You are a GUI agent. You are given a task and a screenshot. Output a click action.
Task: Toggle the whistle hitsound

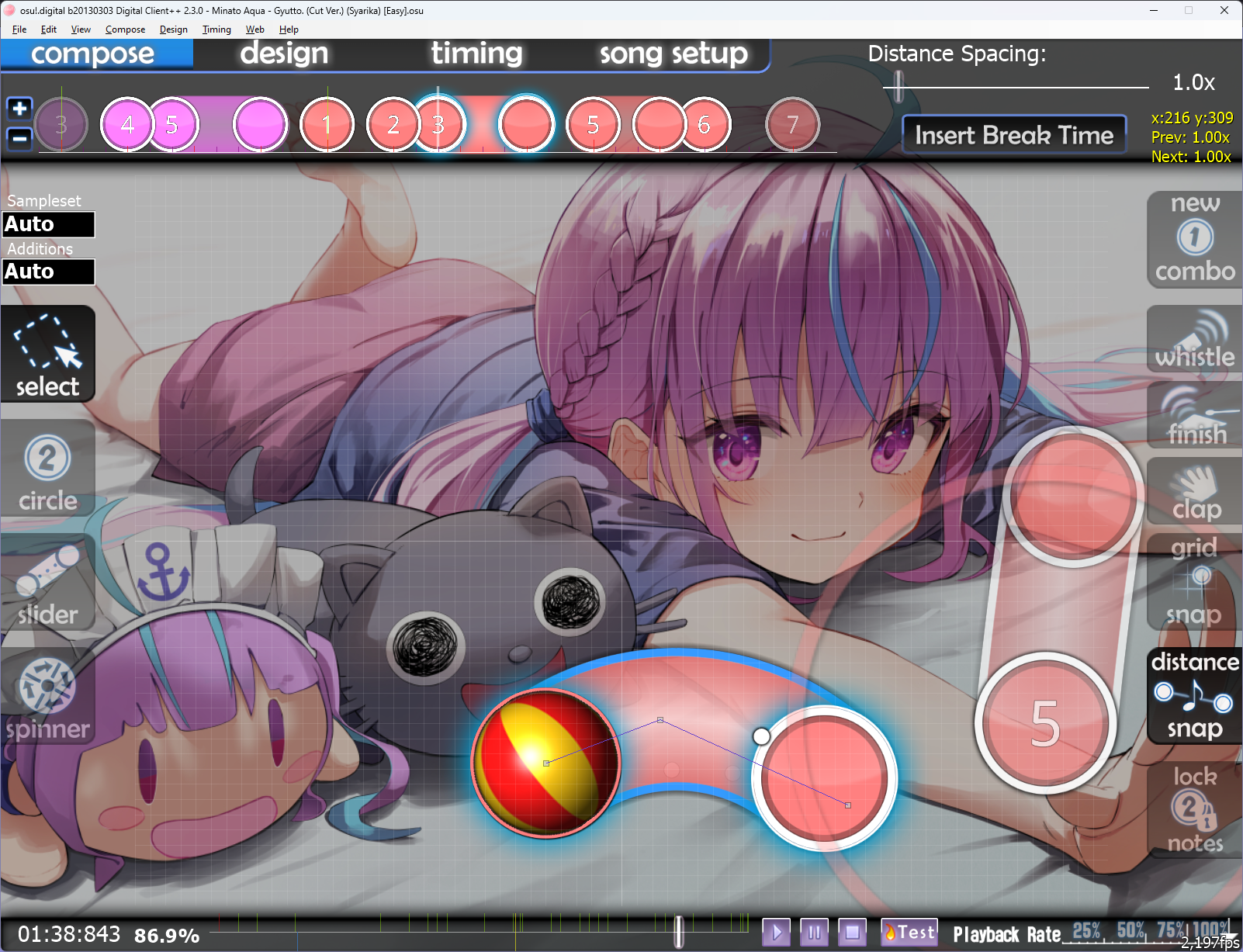pos(1194,340)
